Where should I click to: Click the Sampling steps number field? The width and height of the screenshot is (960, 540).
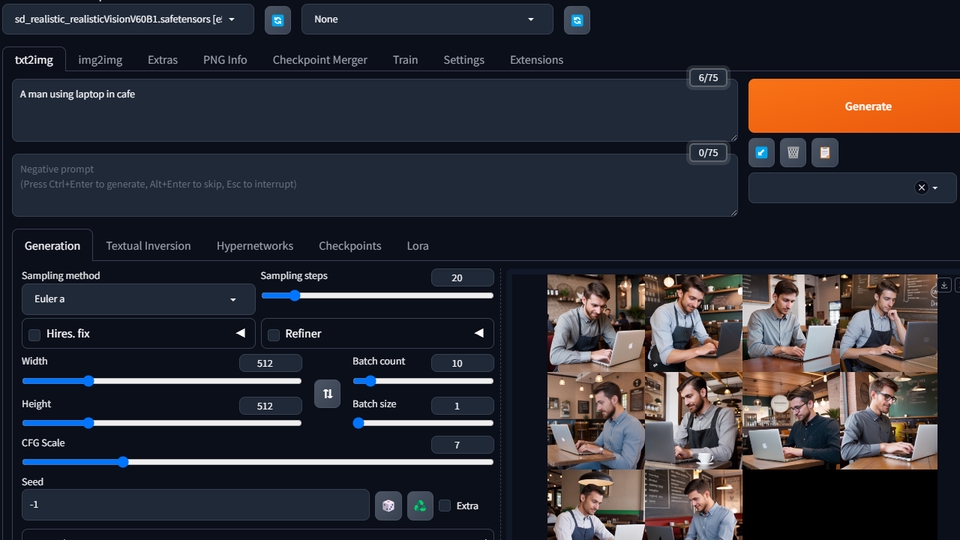(x=462, y=278)
